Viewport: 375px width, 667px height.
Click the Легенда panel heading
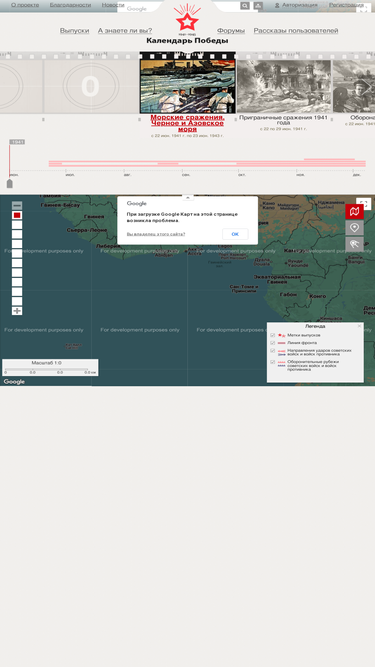(x=315, y=326)
